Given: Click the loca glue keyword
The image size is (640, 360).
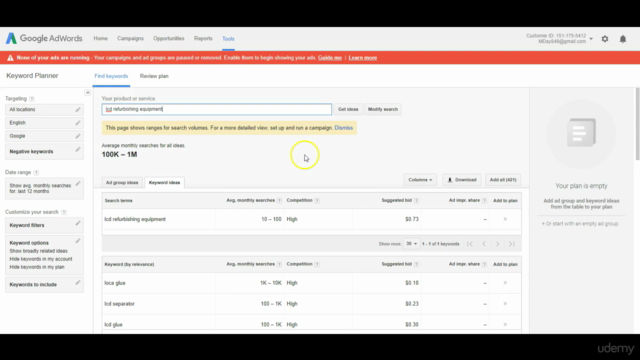Looking at the screenshot, I should pyautogui.click(x=115, y=283).
